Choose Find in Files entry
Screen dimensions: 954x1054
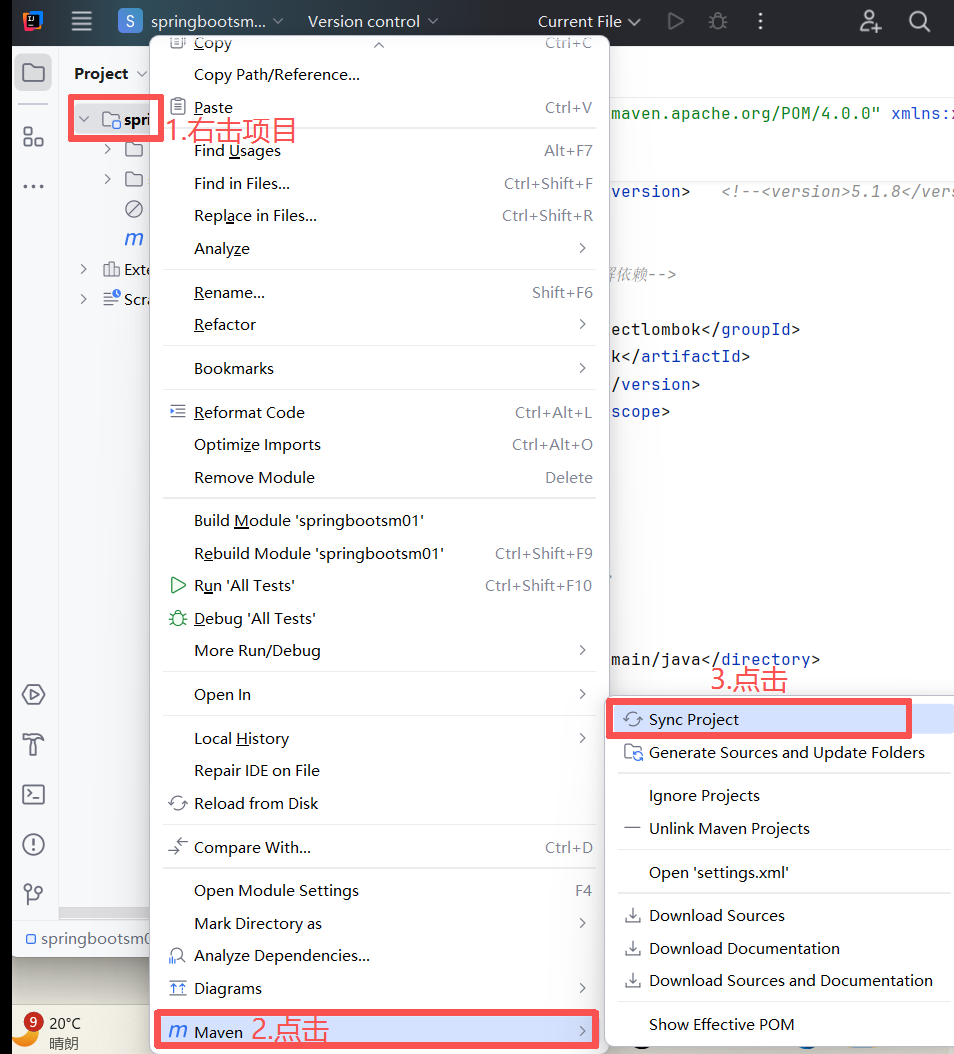(379, 184)
